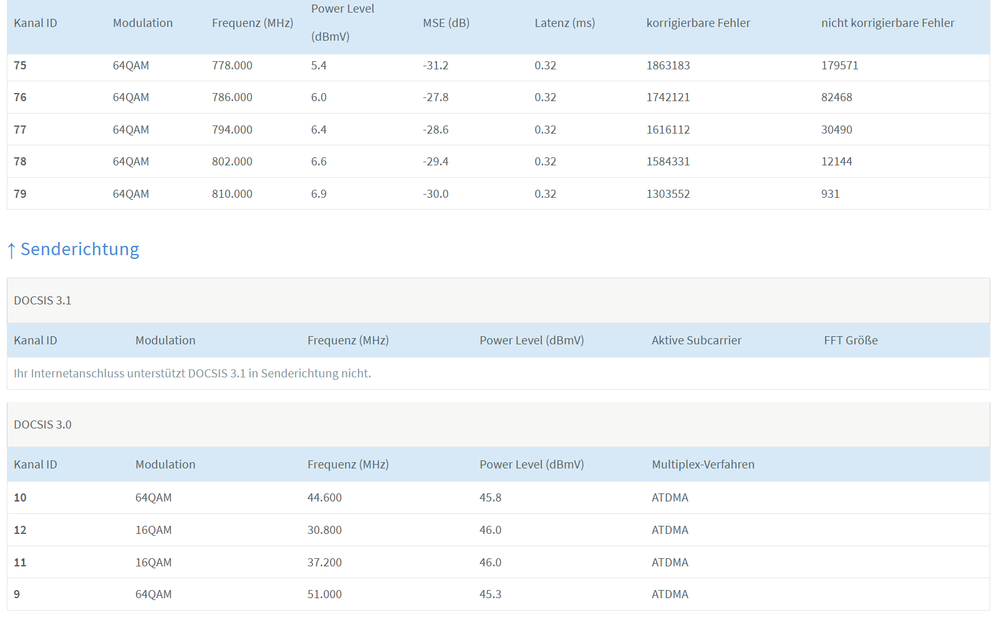Click the 810.000 frequency cell

click(232, 194)
